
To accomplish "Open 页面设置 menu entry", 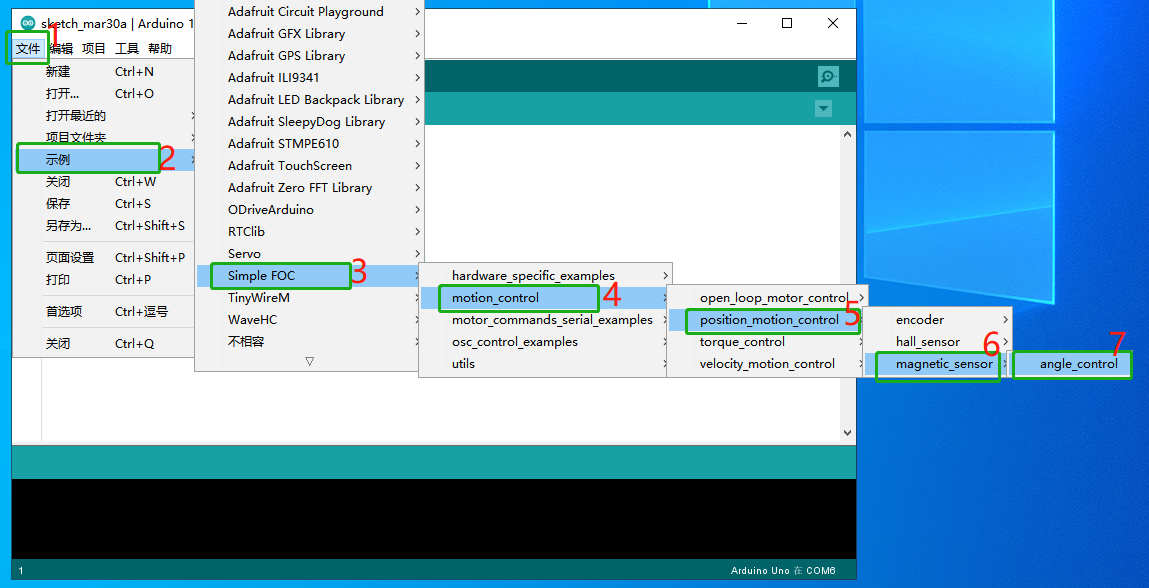I will (103, 258).
